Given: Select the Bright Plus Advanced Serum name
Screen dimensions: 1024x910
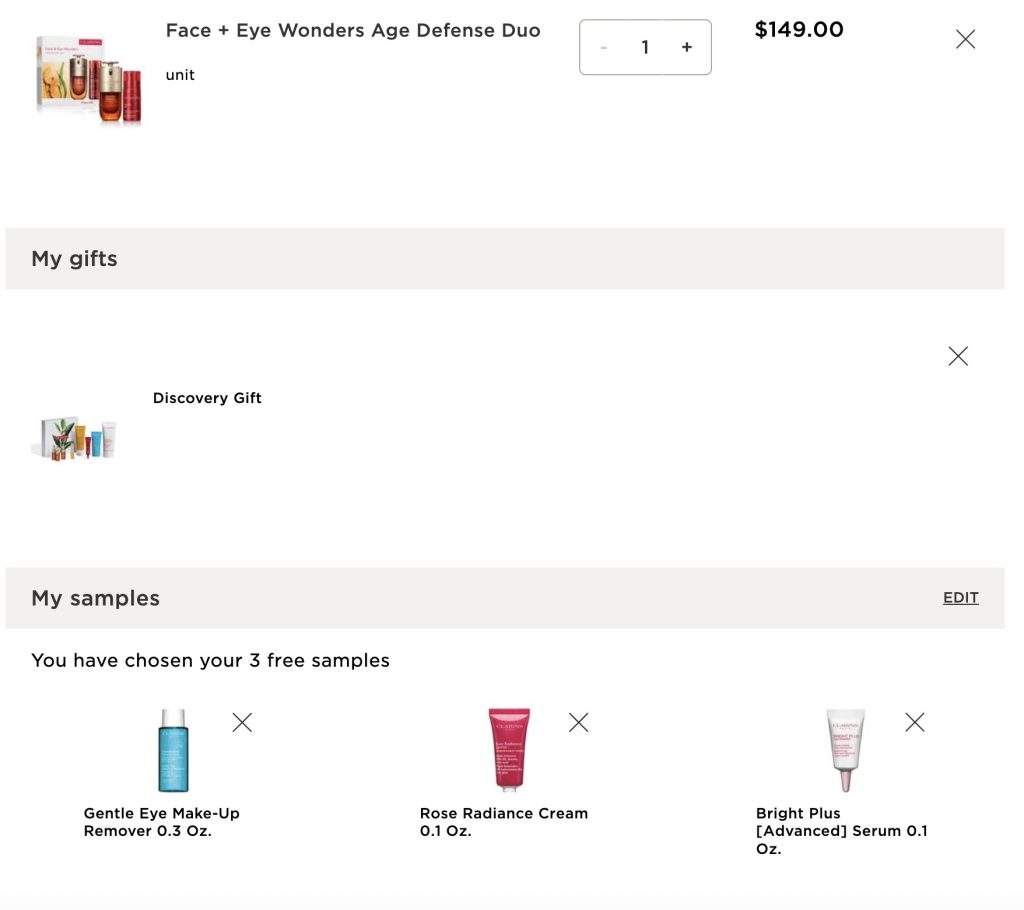Looking at the screenshot, I should (842, 831).
